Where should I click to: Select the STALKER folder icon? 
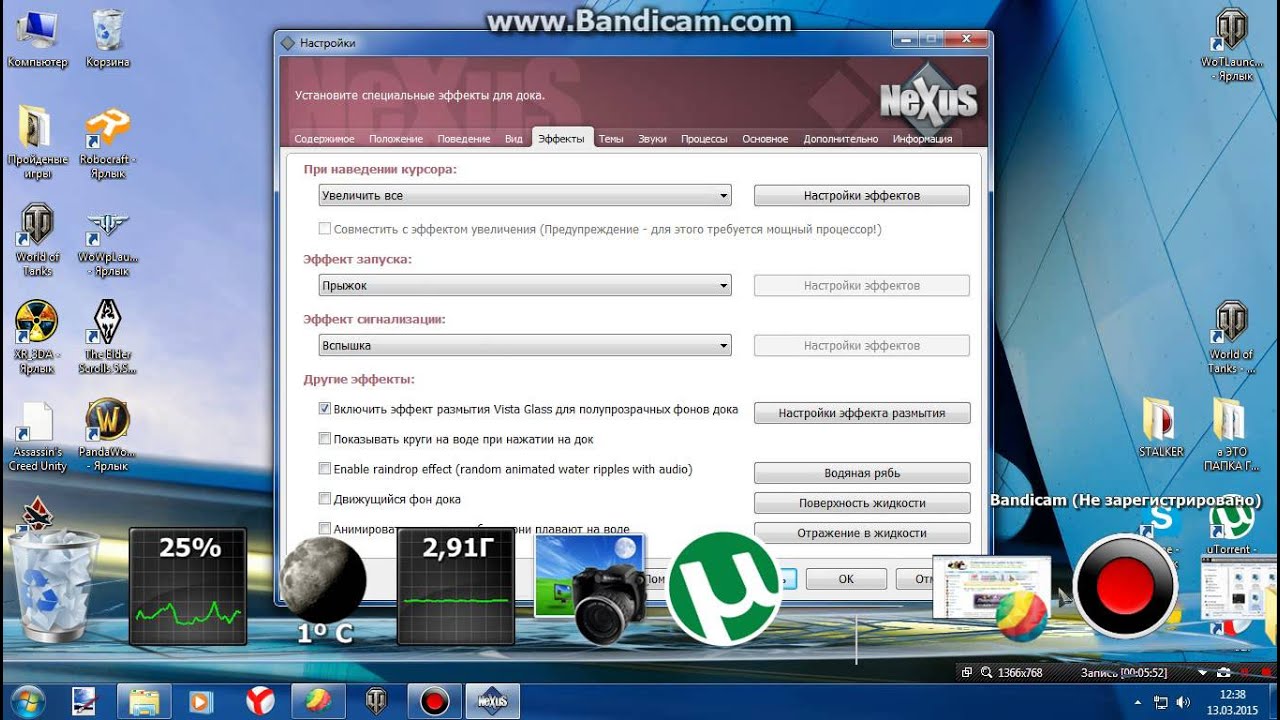(1160, 427)
